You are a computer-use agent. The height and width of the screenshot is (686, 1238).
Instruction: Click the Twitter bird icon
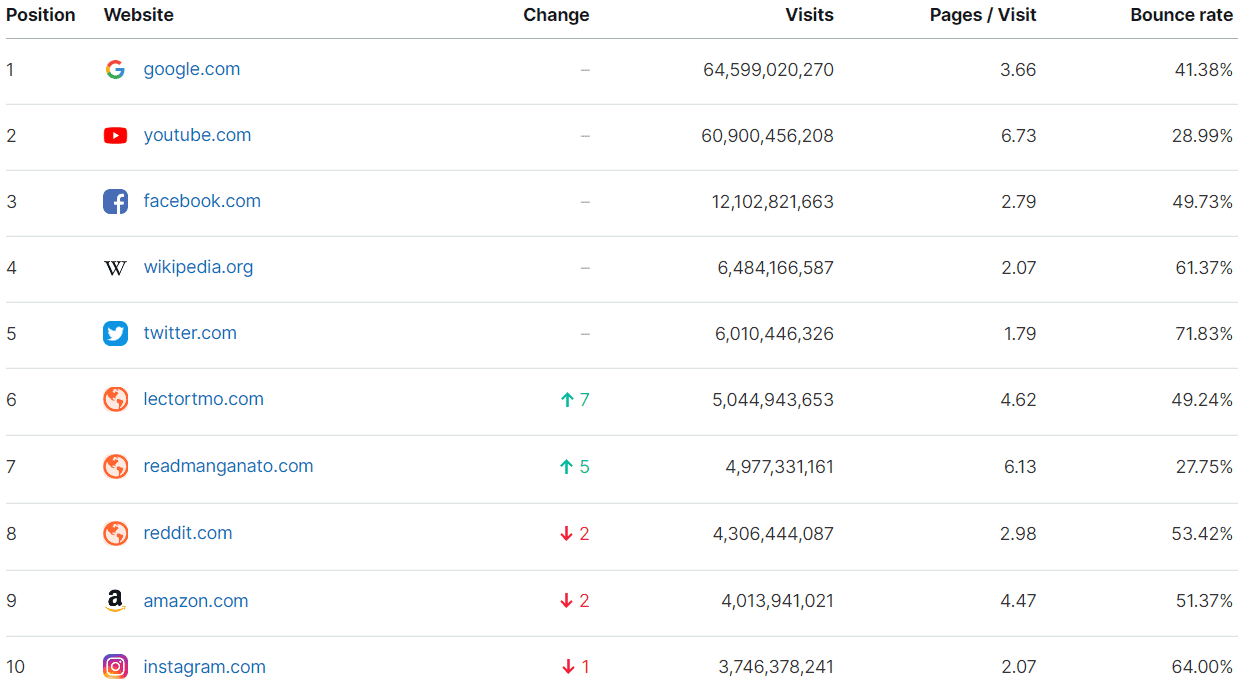point(115,334)
